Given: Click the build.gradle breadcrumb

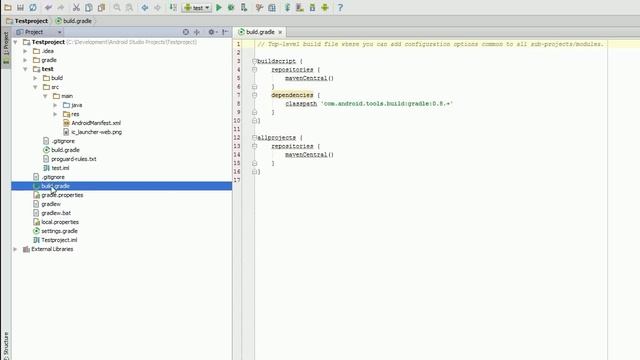Looking at the screenshot, I should coord(73,21).
